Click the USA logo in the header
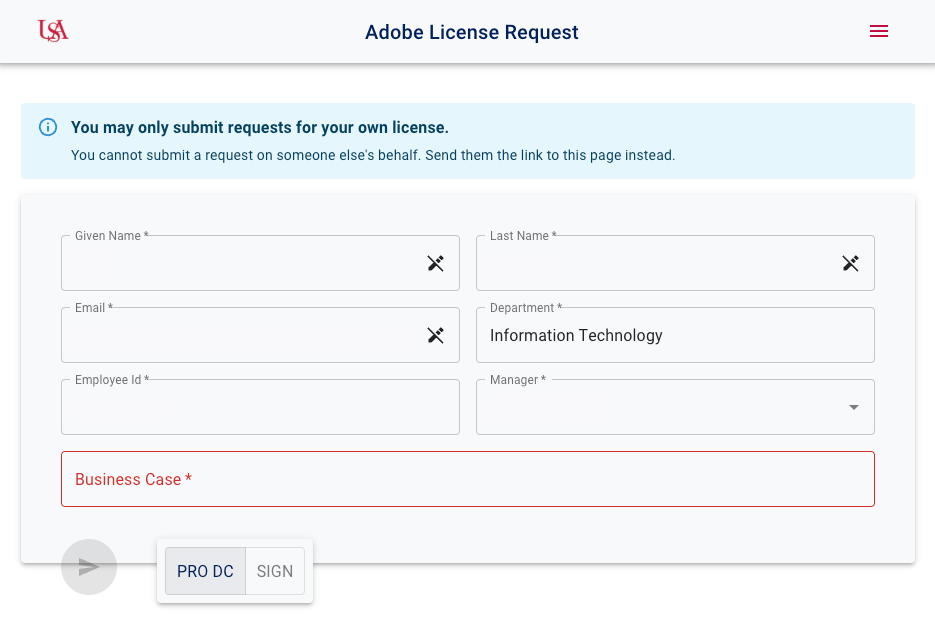Image resolution: width=935 pixels, height=630 pixels. pos(53,31)
